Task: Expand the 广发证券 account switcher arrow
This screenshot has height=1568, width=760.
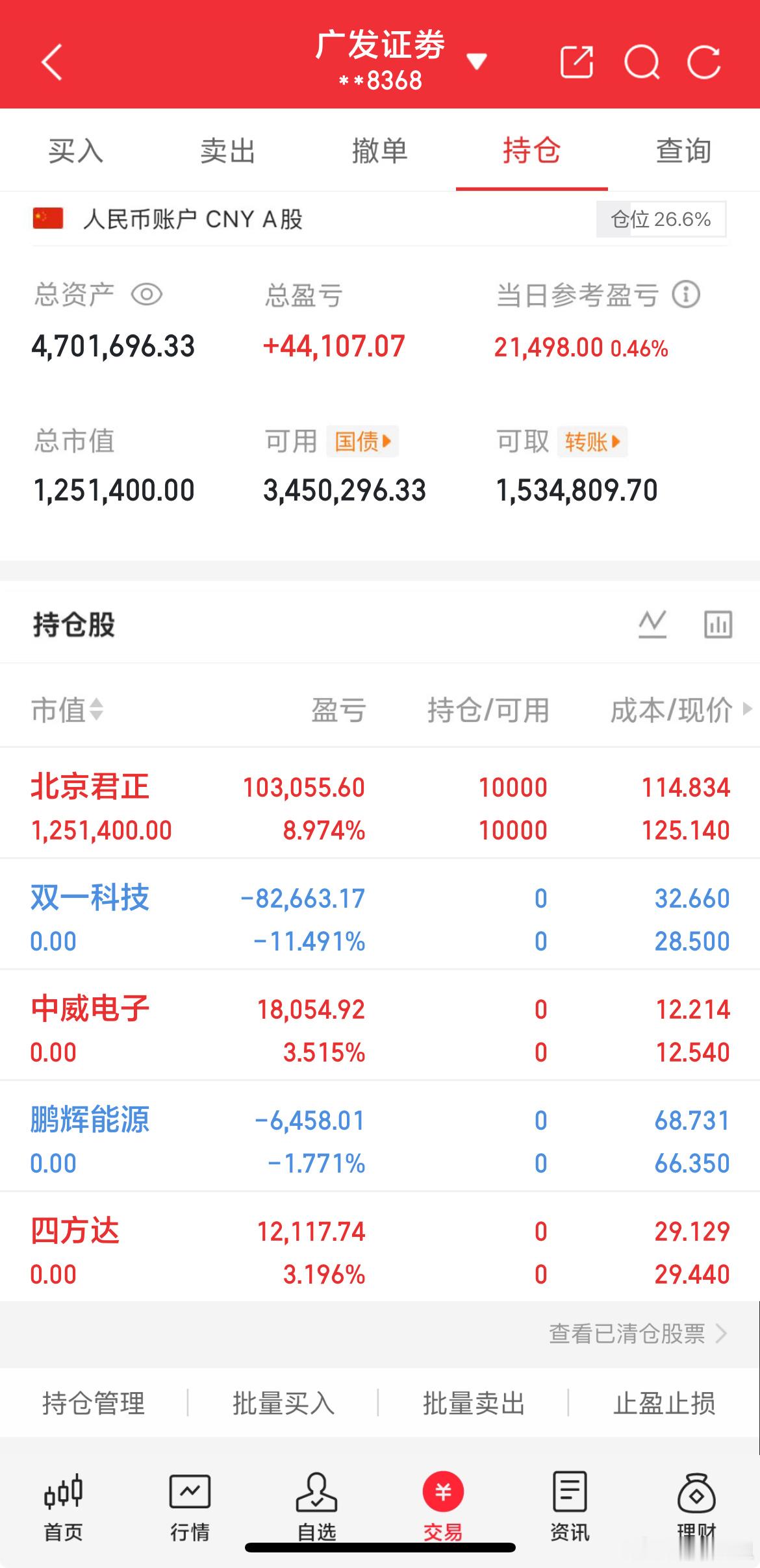Action: 477,62
